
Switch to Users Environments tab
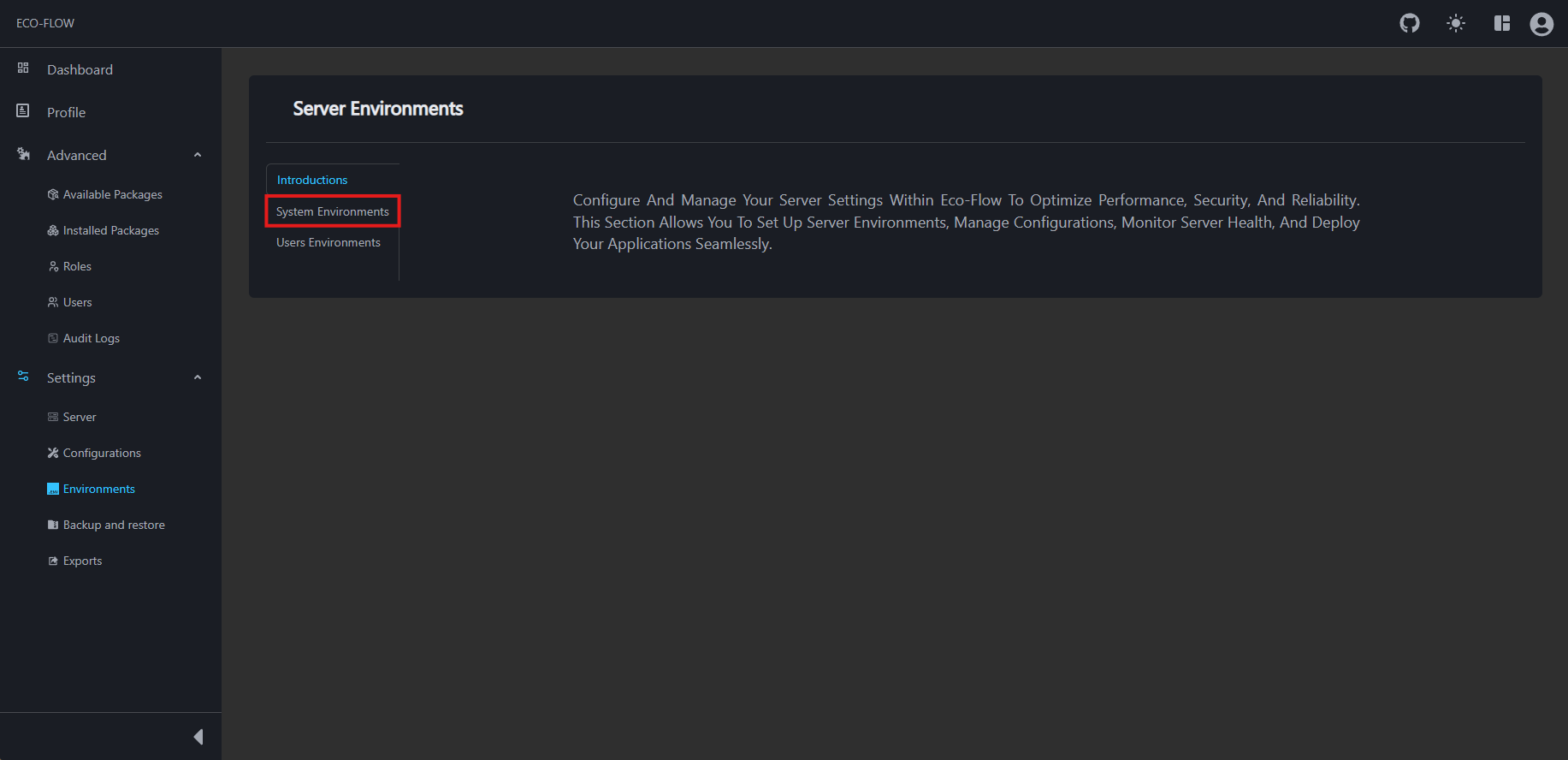328,242
